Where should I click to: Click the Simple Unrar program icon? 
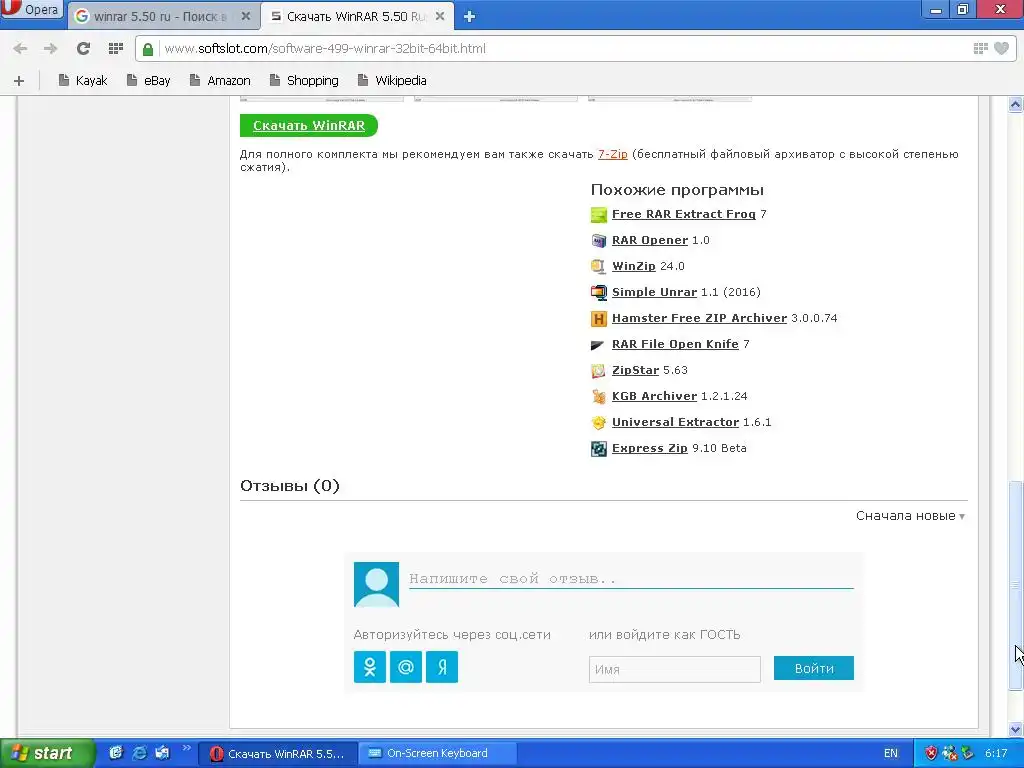[599, 293]
